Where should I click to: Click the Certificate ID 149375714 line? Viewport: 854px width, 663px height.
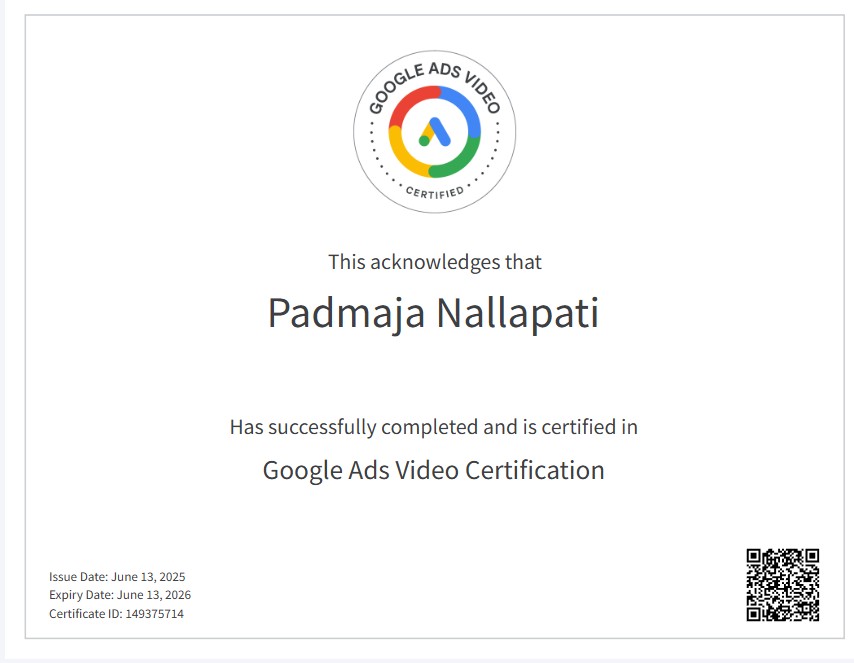point(116,613)
